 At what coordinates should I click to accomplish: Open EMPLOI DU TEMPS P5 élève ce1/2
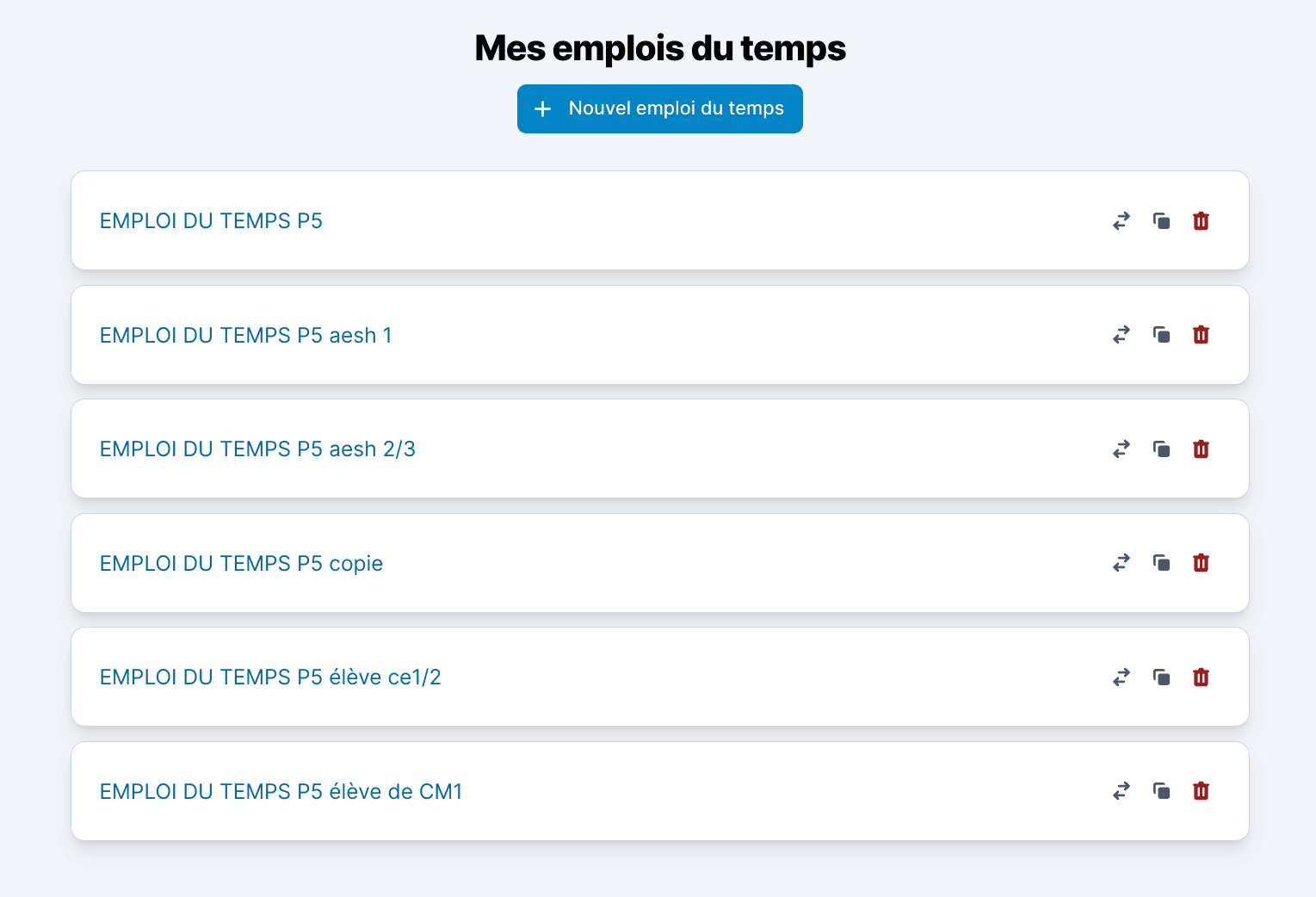[x=270, y=677]
